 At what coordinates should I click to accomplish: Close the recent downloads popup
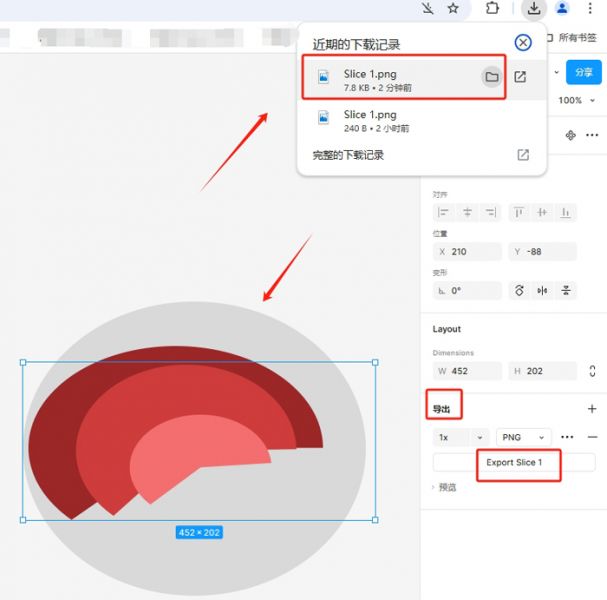click(x=523, y=43)
